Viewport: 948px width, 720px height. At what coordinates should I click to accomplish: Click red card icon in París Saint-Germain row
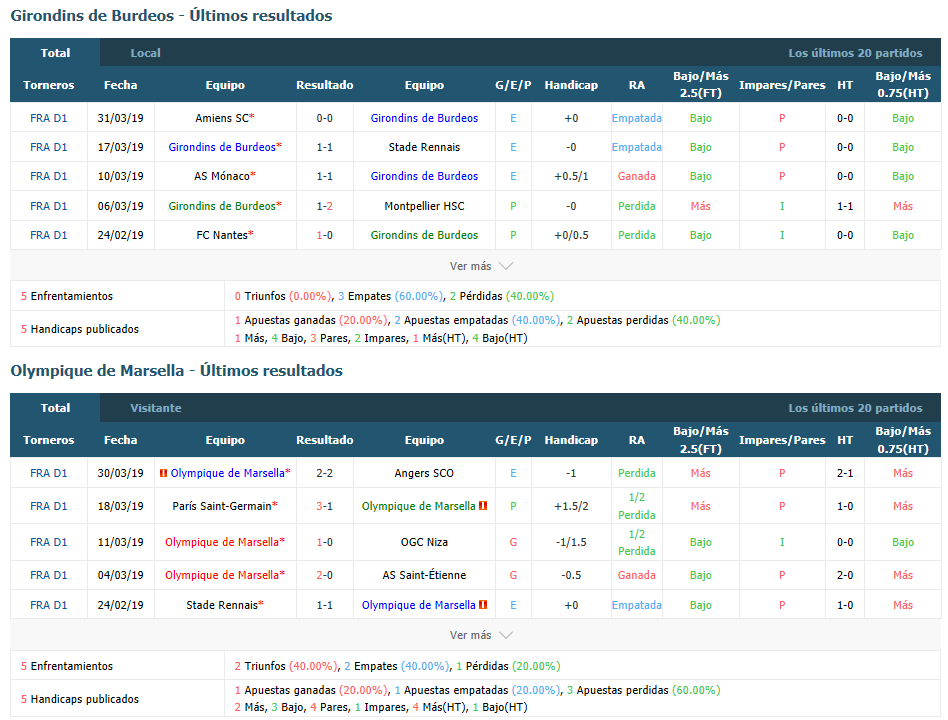[482, 505]
